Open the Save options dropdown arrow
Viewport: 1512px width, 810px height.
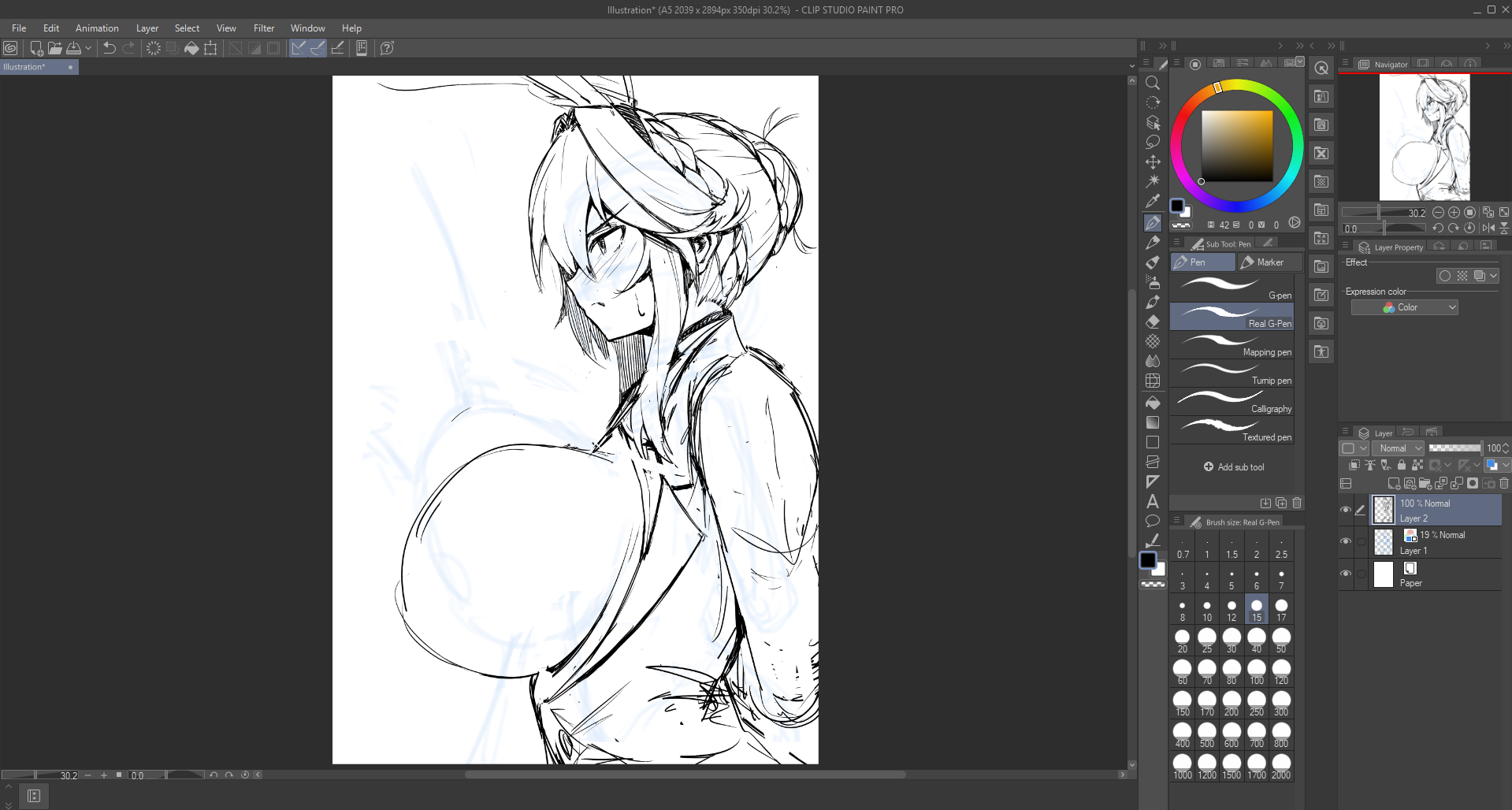click(x=88, y=48)
